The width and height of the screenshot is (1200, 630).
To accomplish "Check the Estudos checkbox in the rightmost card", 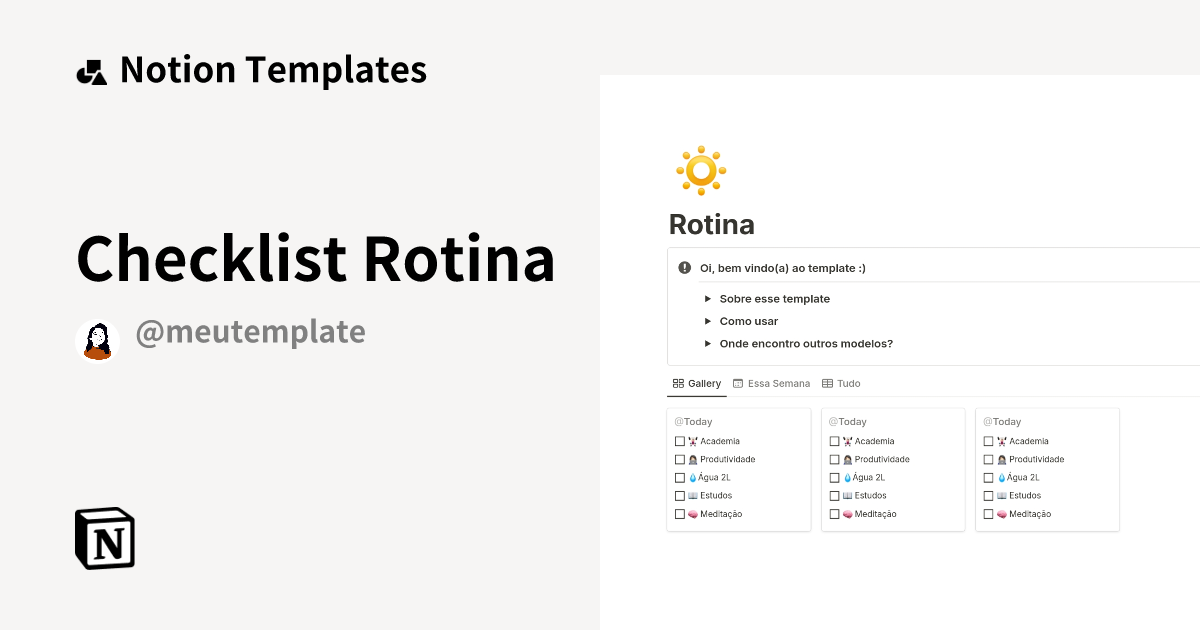I will click(x=988, y=495).
